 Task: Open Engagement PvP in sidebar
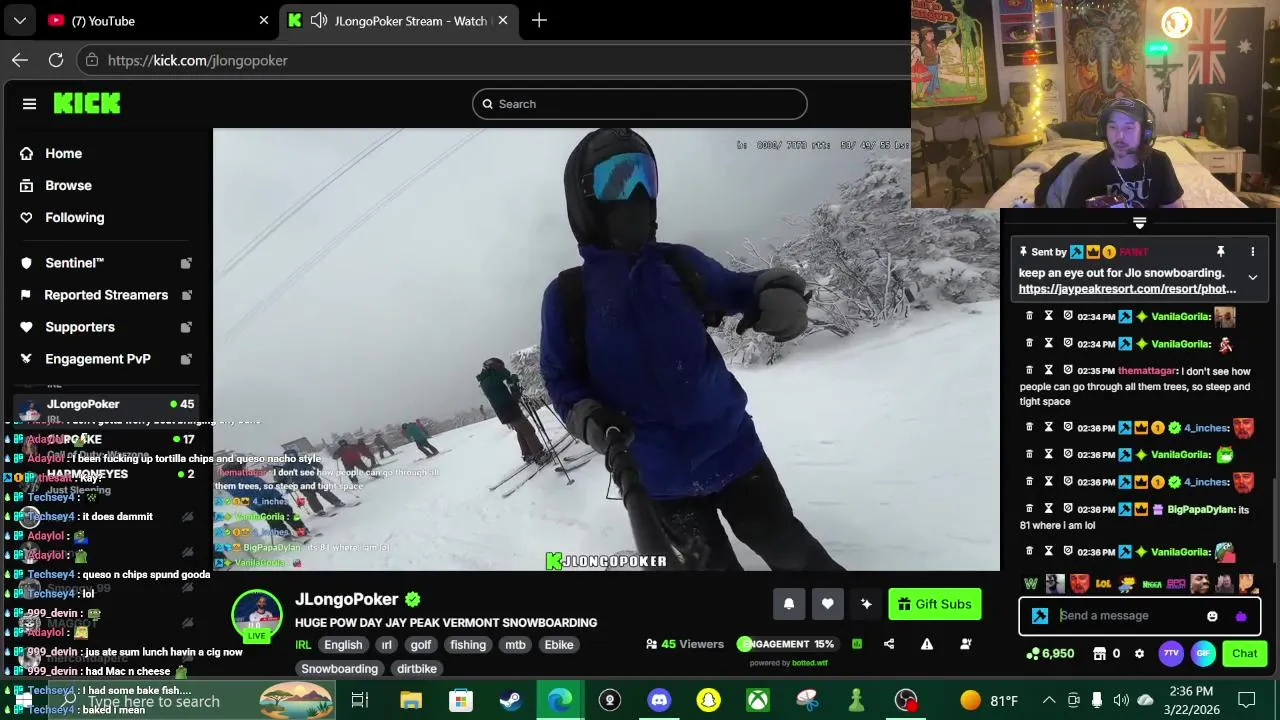[105, 359]
